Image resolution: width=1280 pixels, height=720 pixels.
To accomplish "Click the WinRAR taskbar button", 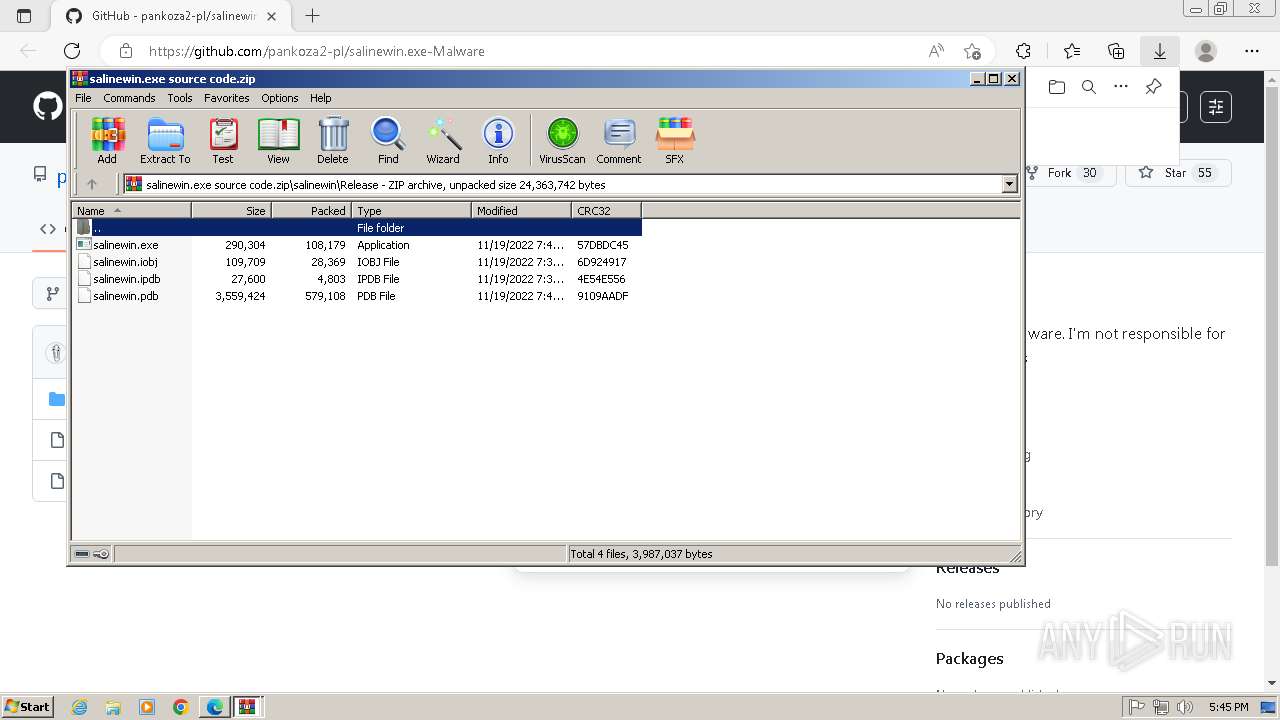I will [x=247, y=707].
